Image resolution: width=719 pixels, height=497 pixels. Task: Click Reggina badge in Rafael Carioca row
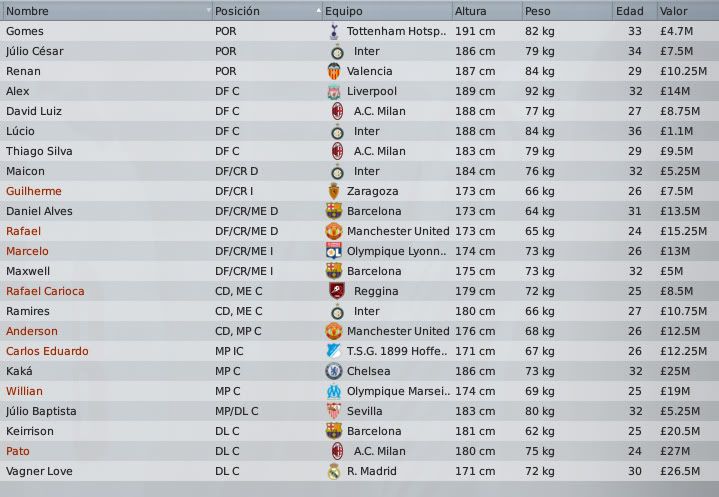coord(337,291)
